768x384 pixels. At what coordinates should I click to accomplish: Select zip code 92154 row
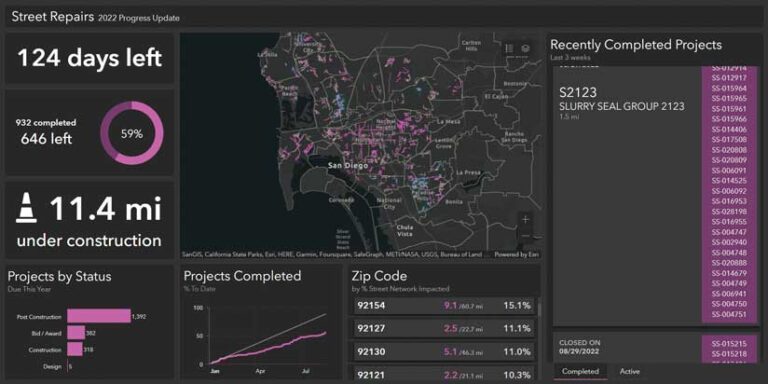[444, 306]
